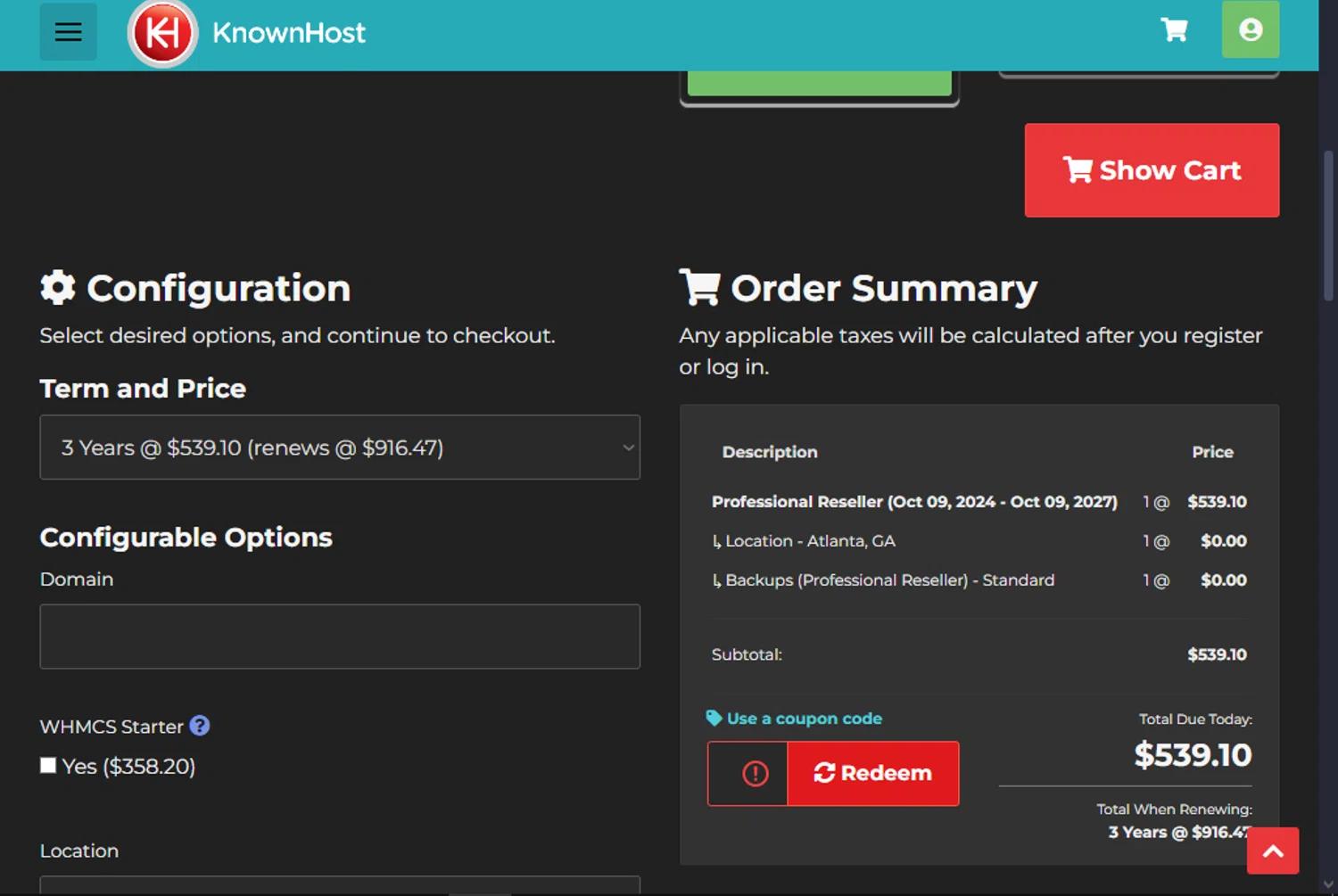Click the Total When Renewing label
This screenshot has height=896, width=1338.
coord(1174,810)
